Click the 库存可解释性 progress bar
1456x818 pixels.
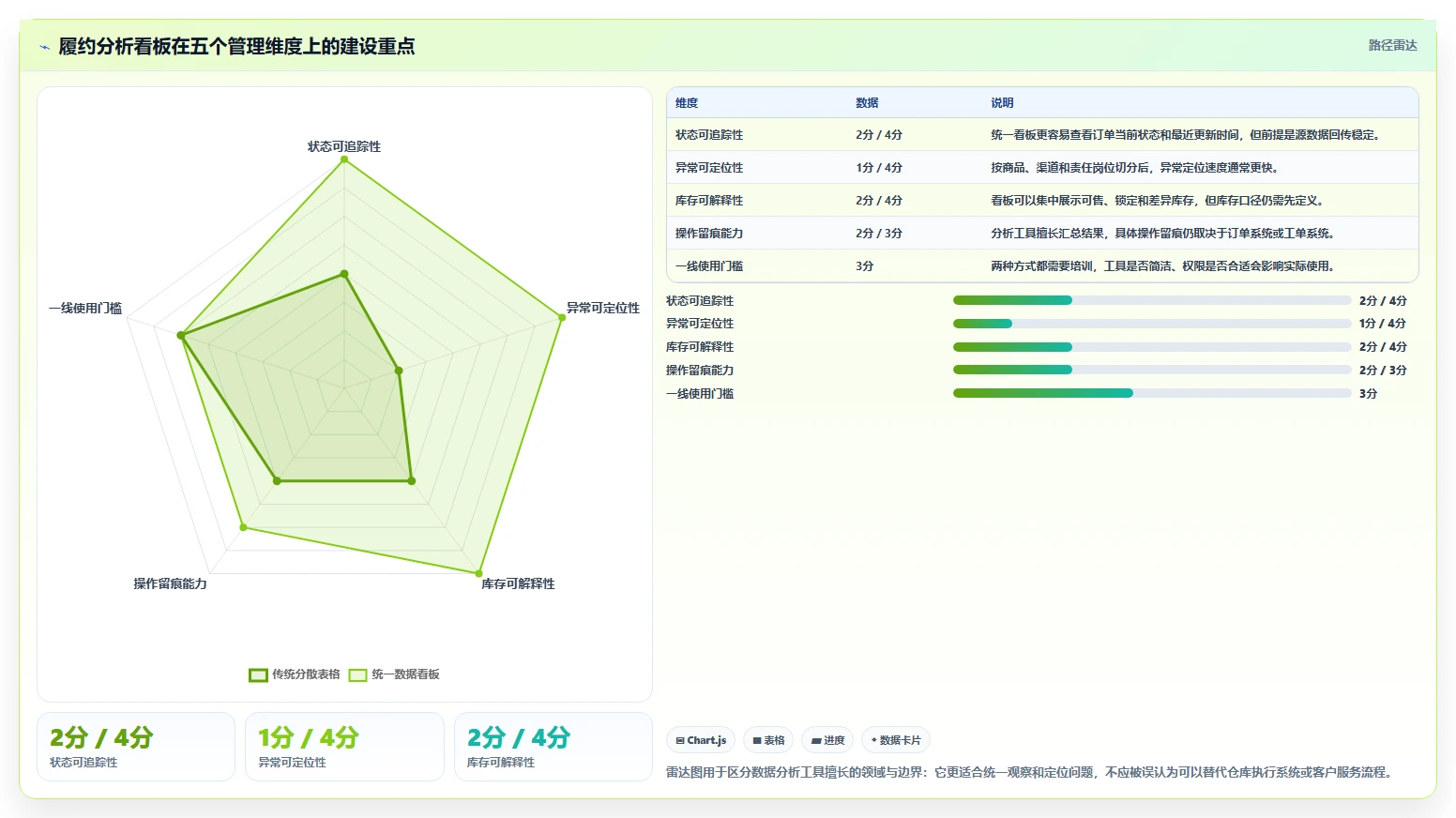(x=1152, y=347)
